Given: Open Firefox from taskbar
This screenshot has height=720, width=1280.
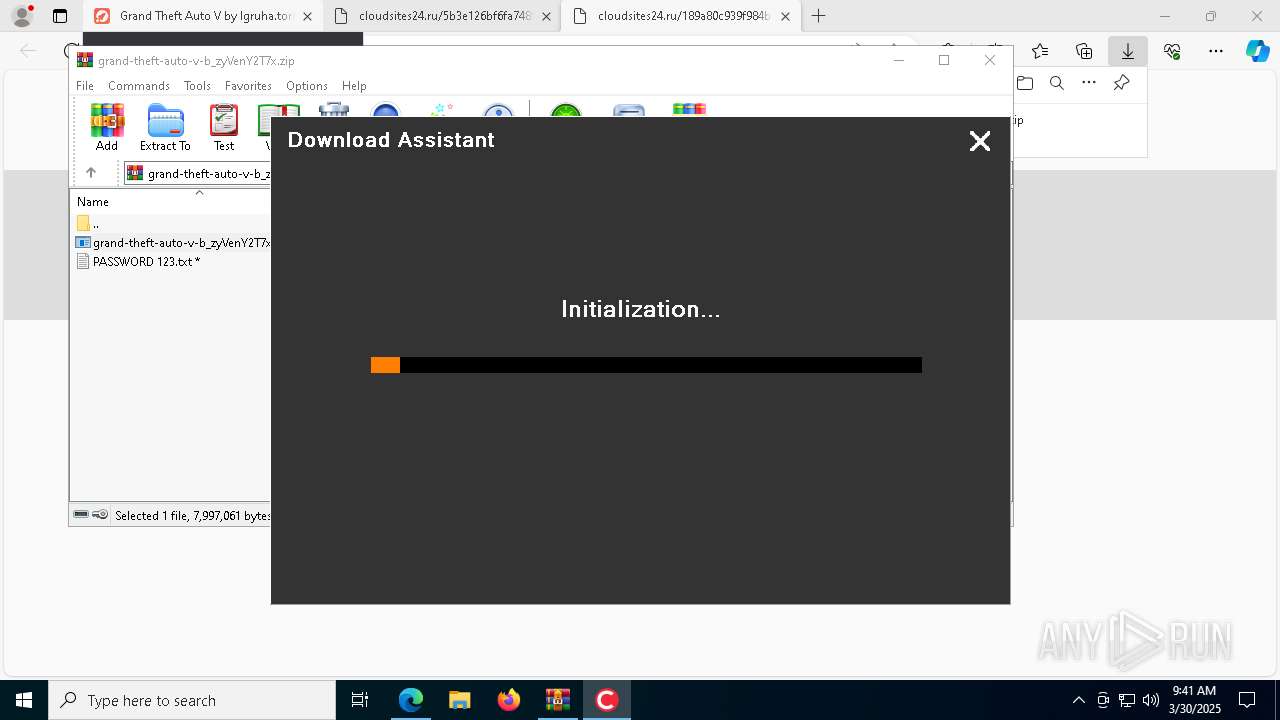Looking at the screenshot, I should pos(508,700).
